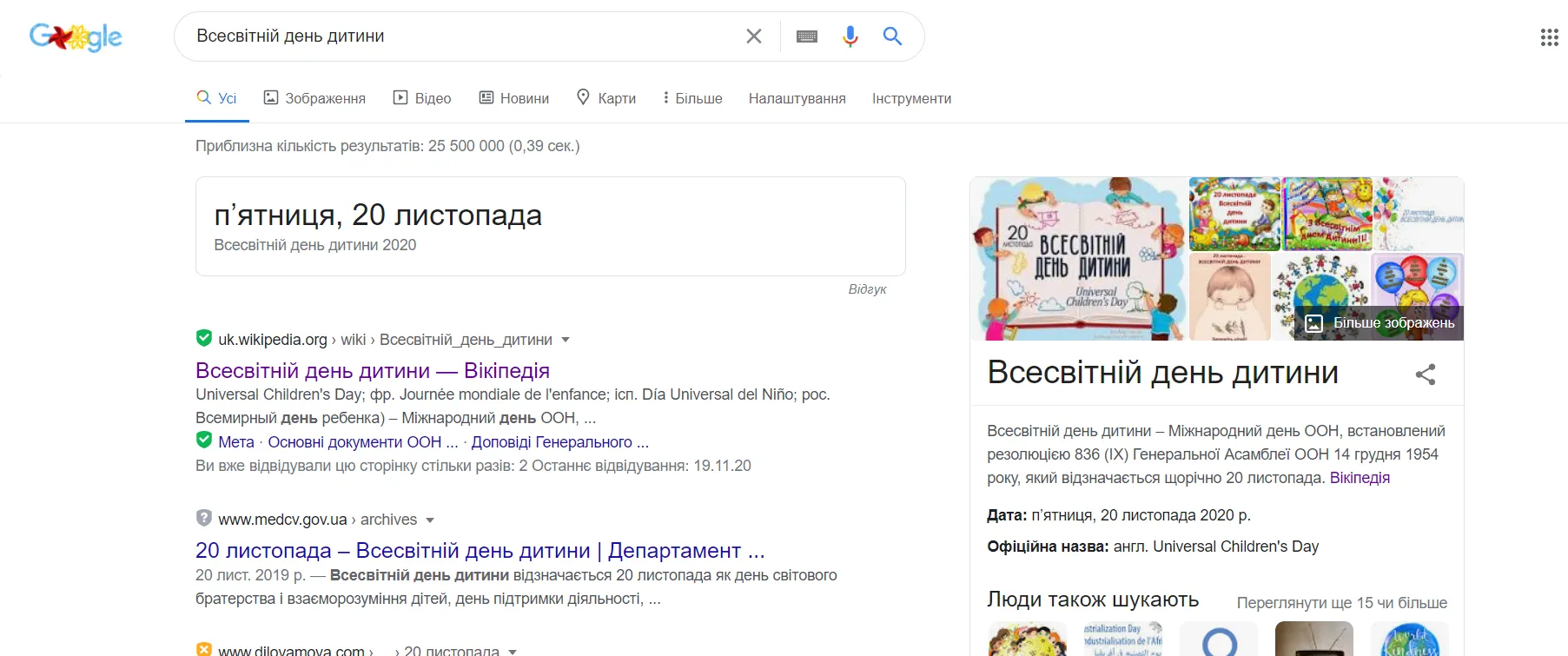Switch to the Зображення tab
The height and width of the screenshot is (656, 1568).
click(314, 98)
